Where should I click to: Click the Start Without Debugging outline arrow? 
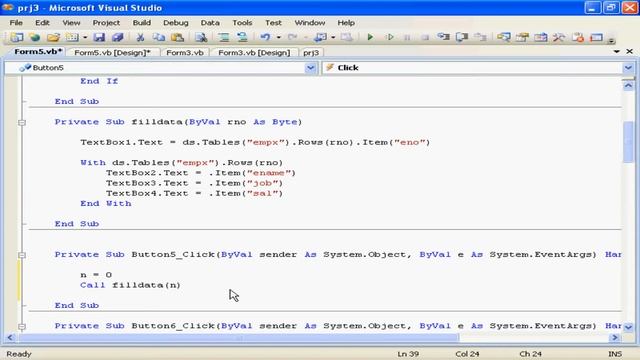(390, 38)
